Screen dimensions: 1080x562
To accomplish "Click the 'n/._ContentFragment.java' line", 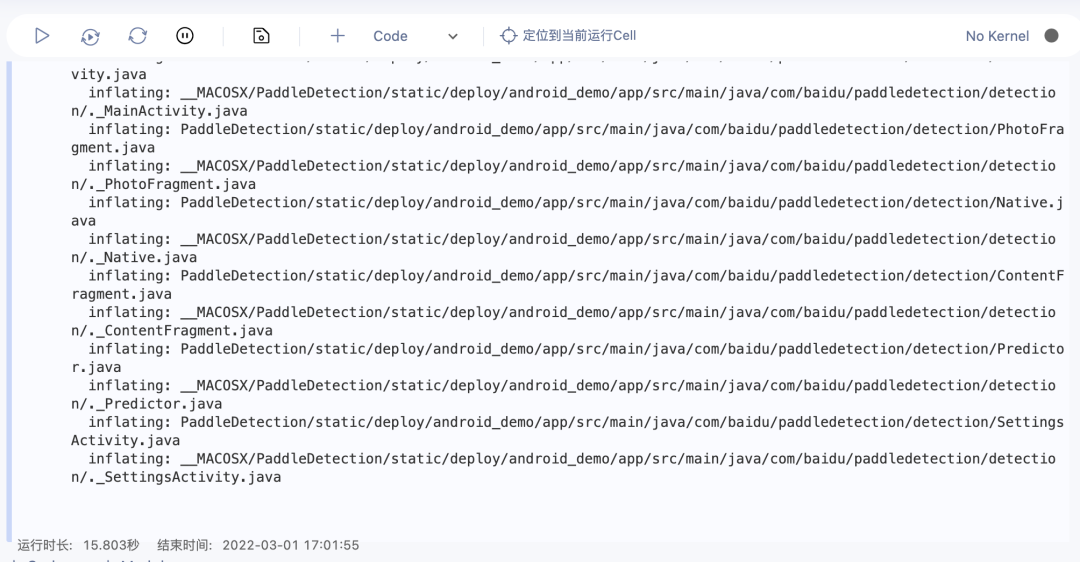I will [172, 331].
